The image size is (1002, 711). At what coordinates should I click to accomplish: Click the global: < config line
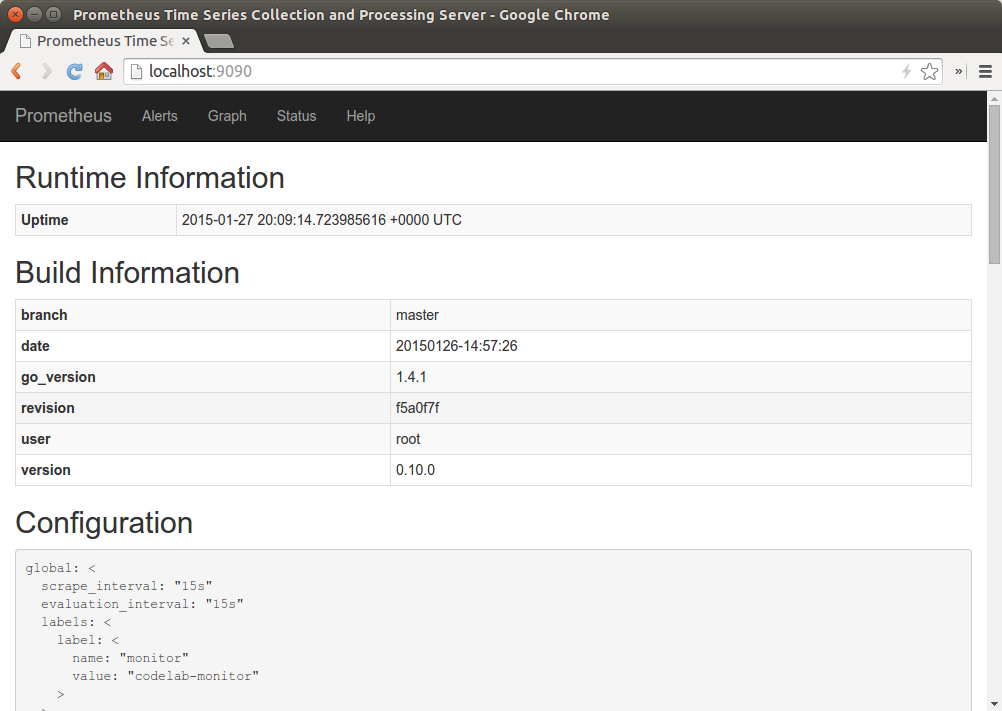pyautogui.click(x=60, y=568)
